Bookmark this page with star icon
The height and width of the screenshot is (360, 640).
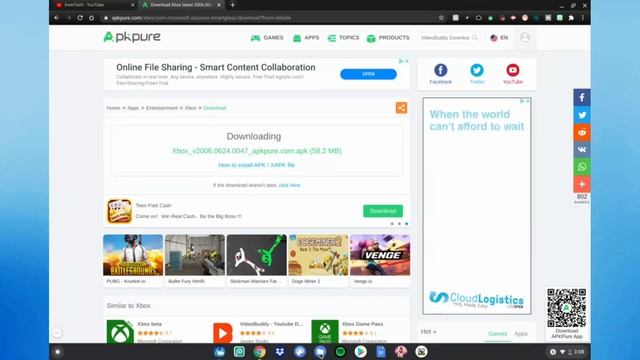[x=441, y=18]
